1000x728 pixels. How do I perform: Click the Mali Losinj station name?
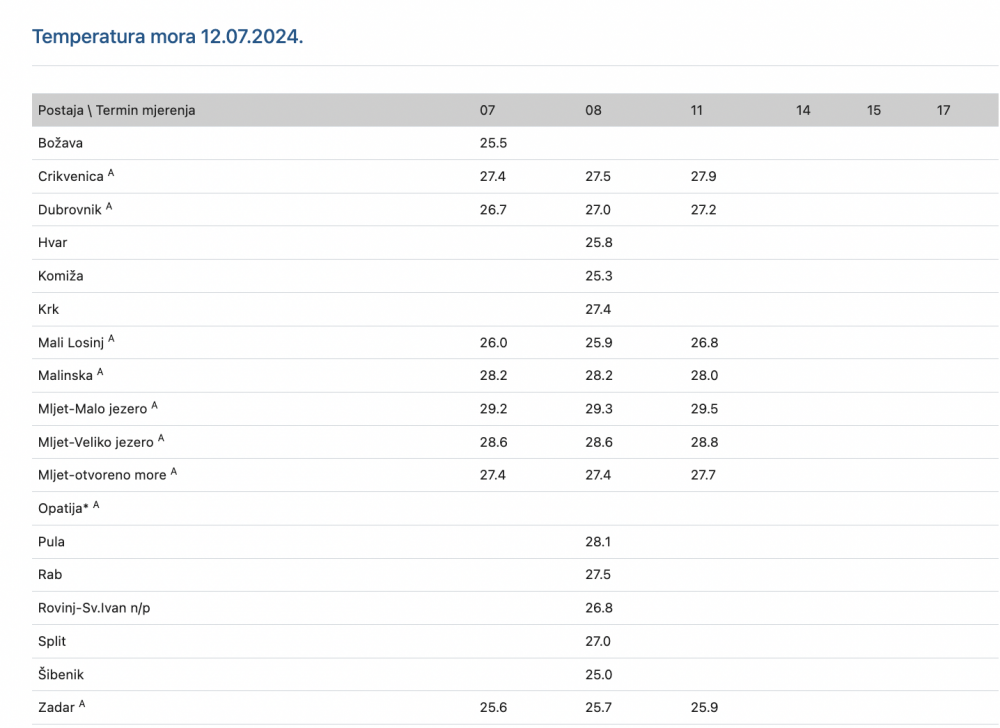click(71, 343)
